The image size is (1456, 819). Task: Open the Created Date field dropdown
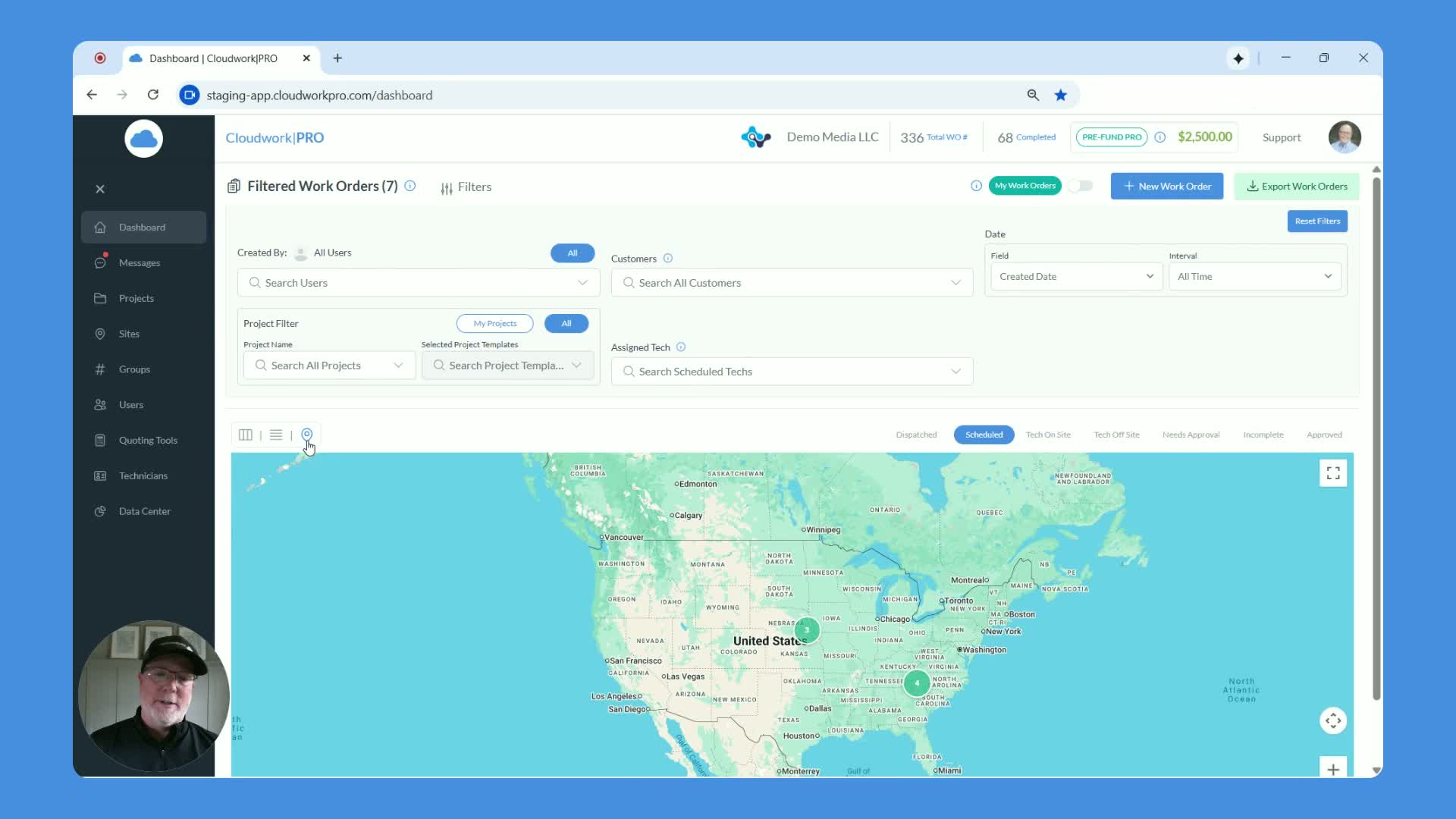click(1076, 277)
